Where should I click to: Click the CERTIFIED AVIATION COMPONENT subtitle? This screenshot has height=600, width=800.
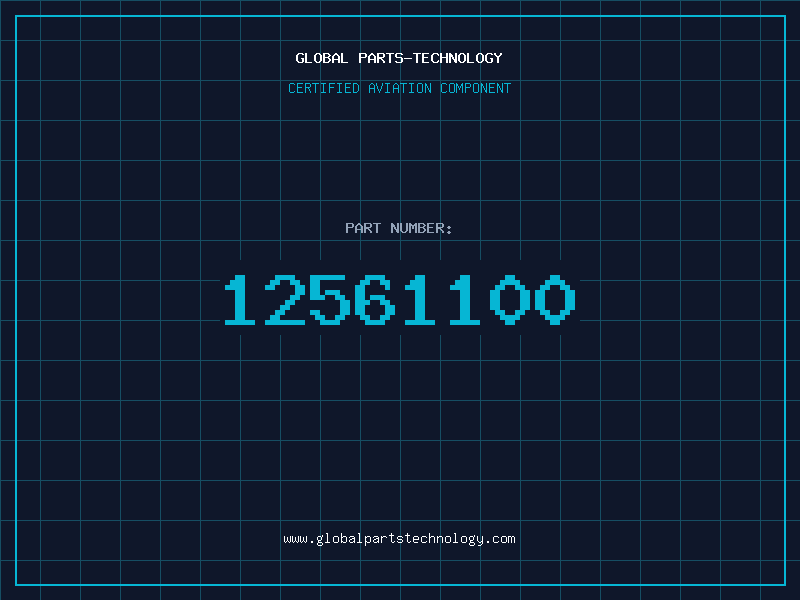coord(399,88)
